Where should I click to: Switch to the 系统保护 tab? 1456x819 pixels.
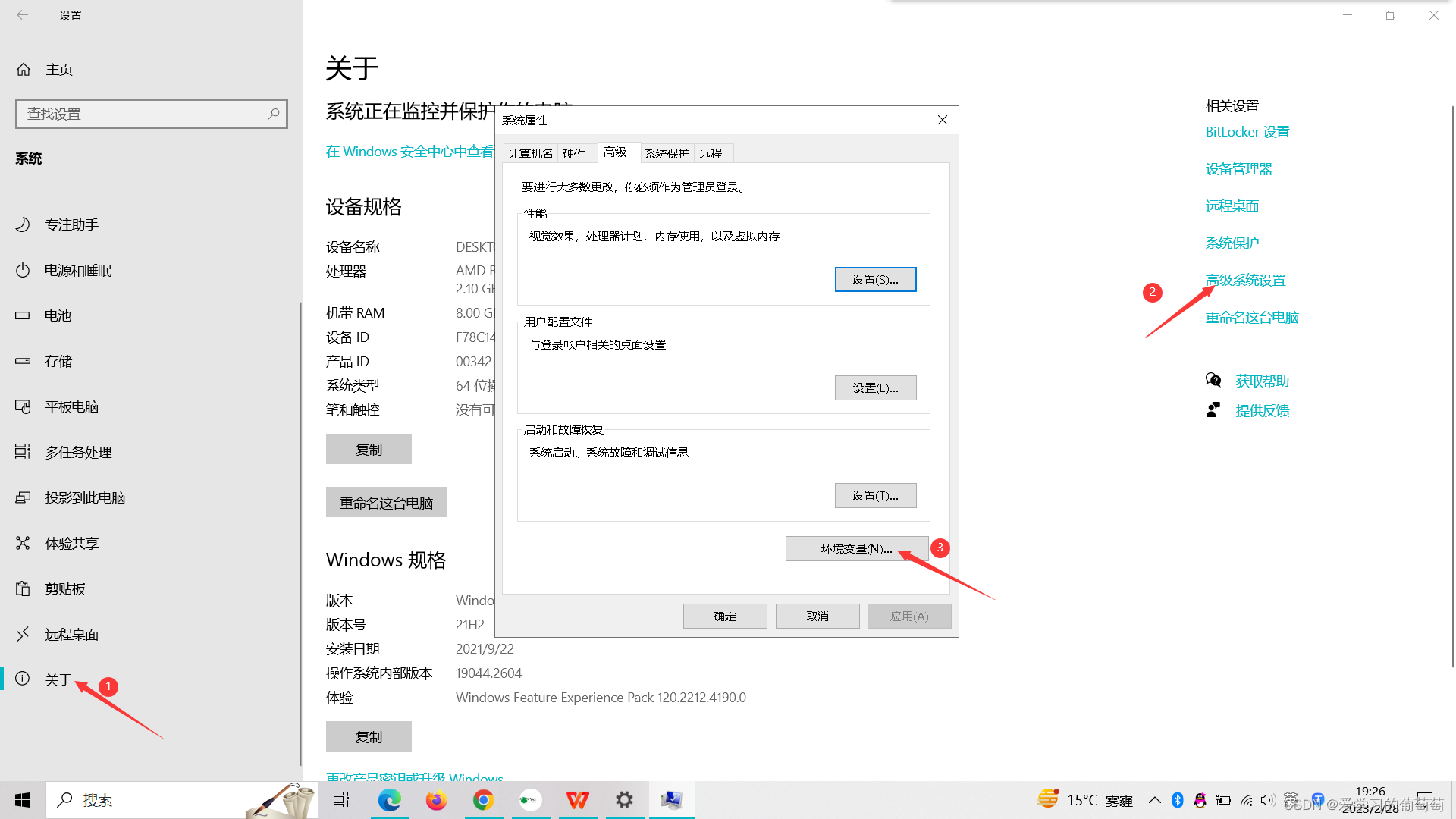(x=667, y=152)
